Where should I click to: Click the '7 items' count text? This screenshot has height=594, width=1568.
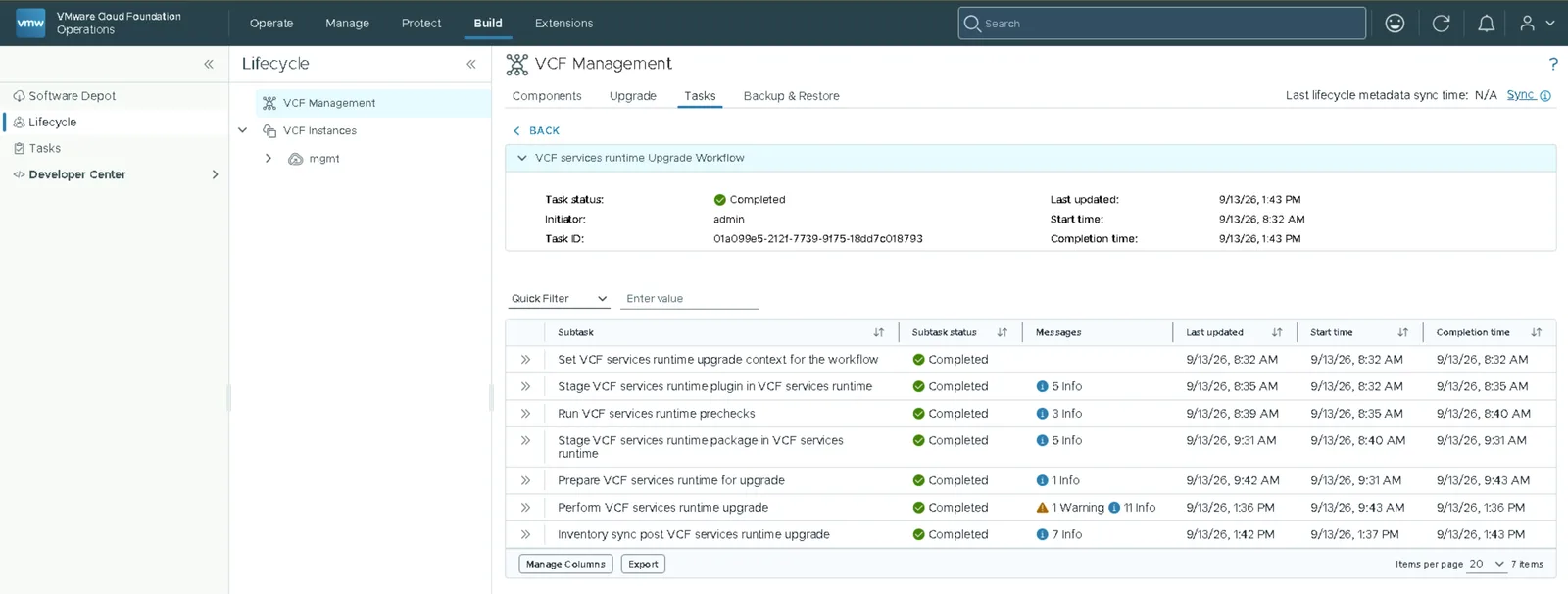(x=1527, y=564)
